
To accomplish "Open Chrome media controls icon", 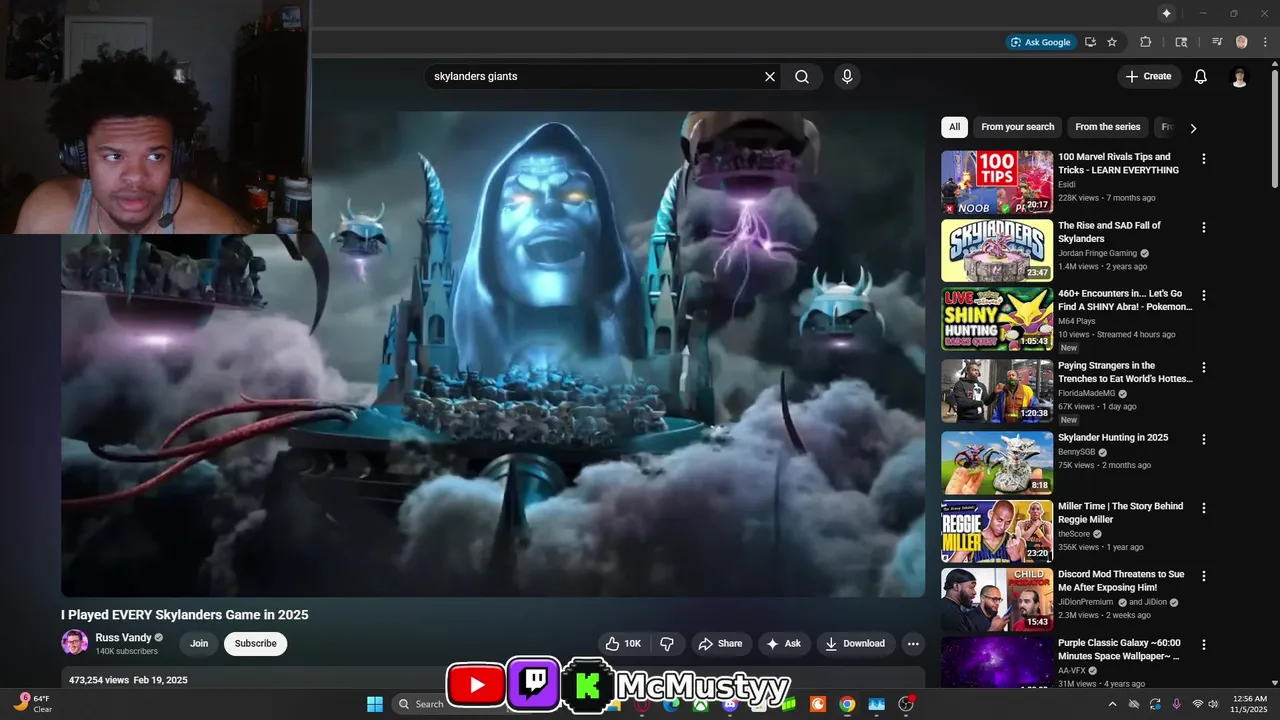I will point(1217,42).
